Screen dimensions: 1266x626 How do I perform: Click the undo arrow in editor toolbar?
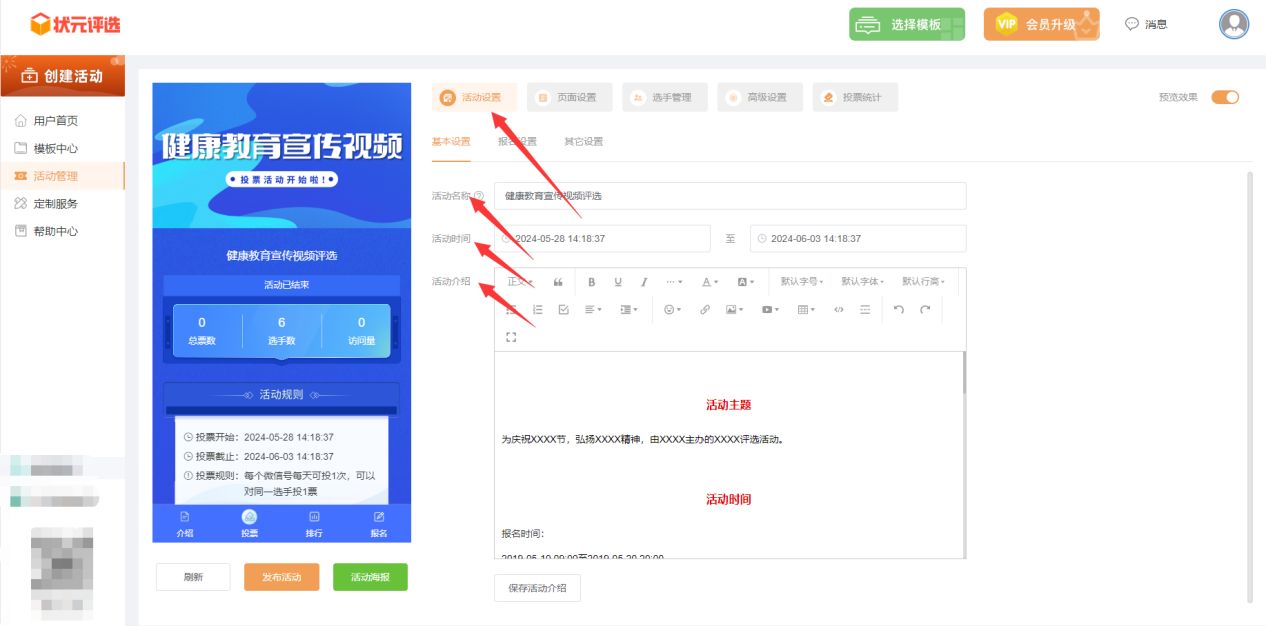898,310
